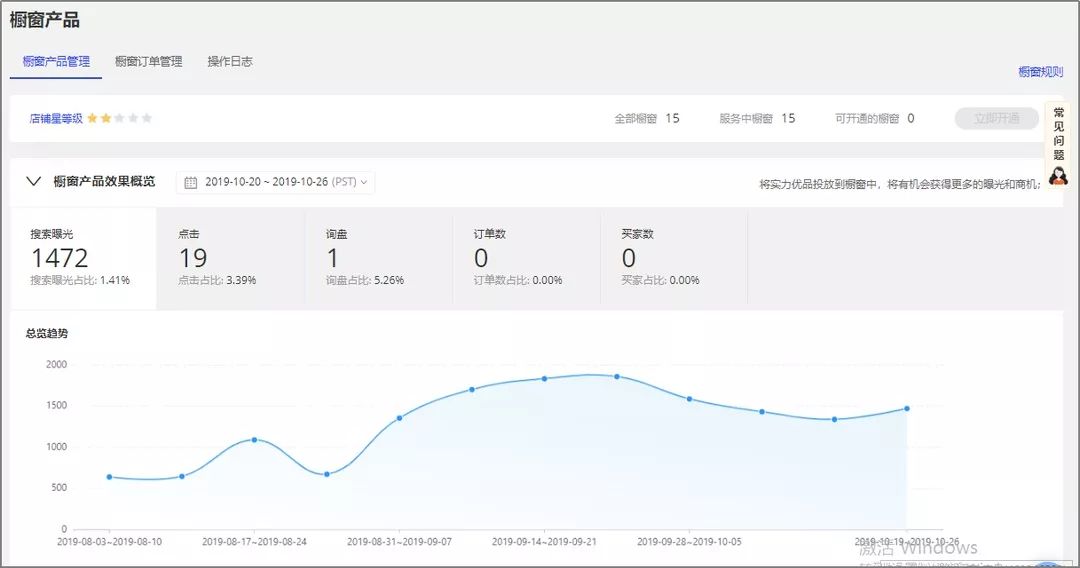1080x568 pixels.
Task: Open the 操作日志 tab
Action: coord(230,62)
